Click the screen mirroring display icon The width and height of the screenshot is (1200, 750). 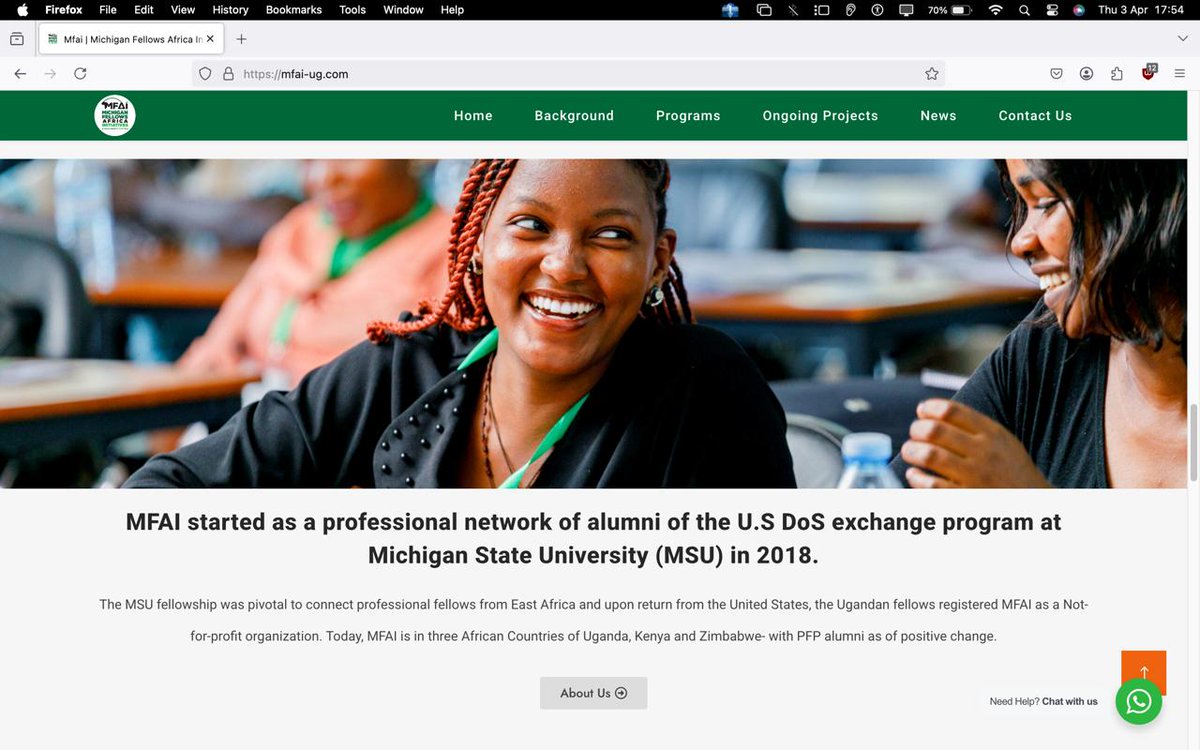coord(906,10)
